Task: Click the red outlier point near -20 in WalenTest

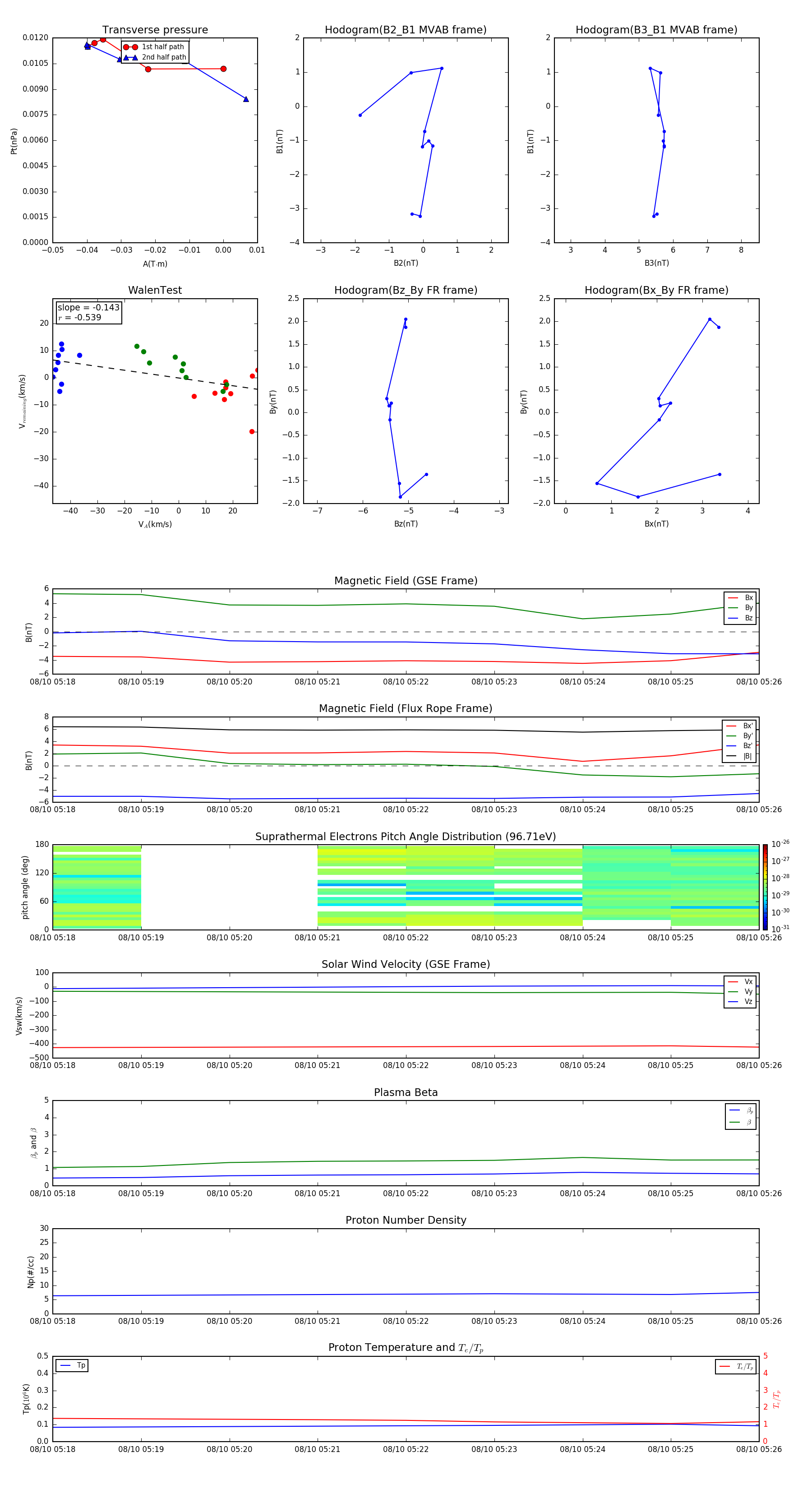Action: pos(251,432)
